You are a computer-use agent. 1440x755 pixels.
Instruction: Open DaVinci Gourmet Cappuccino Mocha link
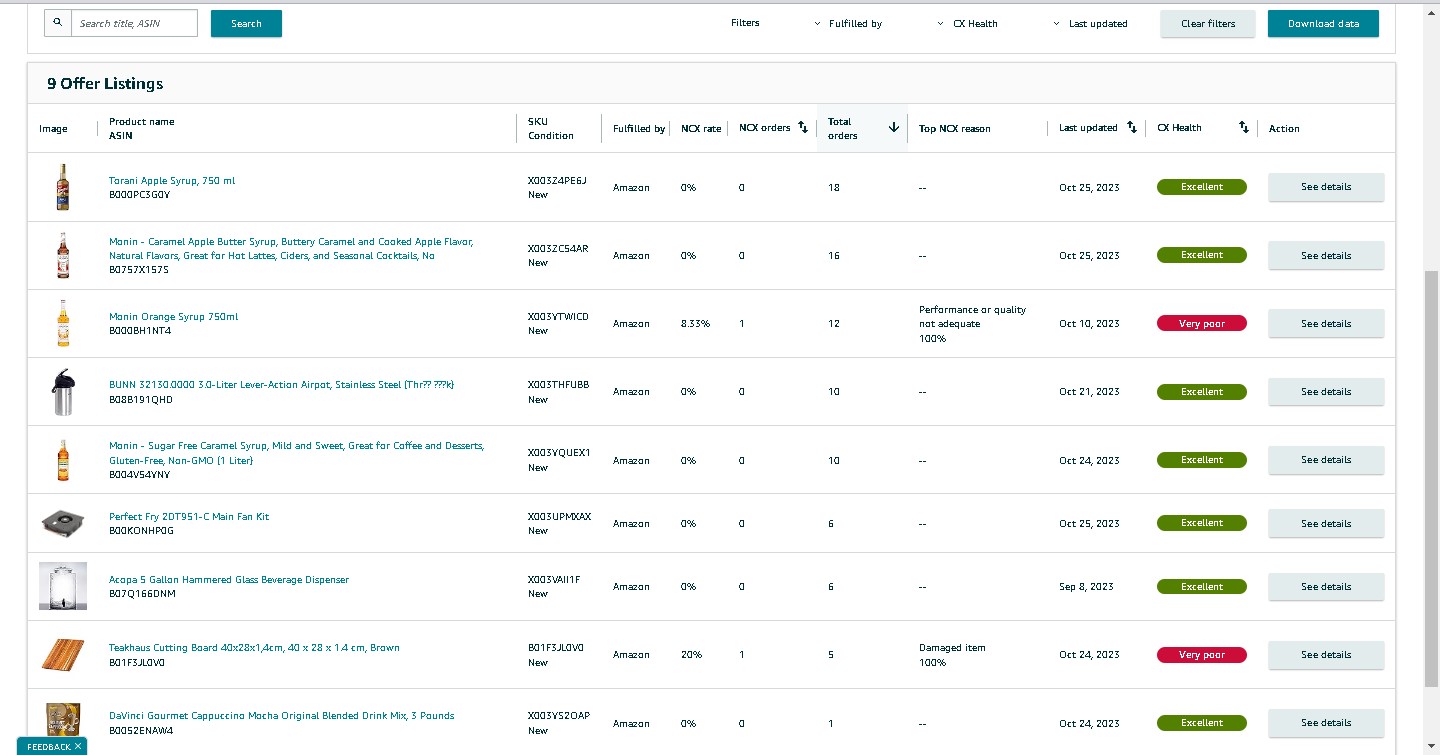click(x=281, y=716)
